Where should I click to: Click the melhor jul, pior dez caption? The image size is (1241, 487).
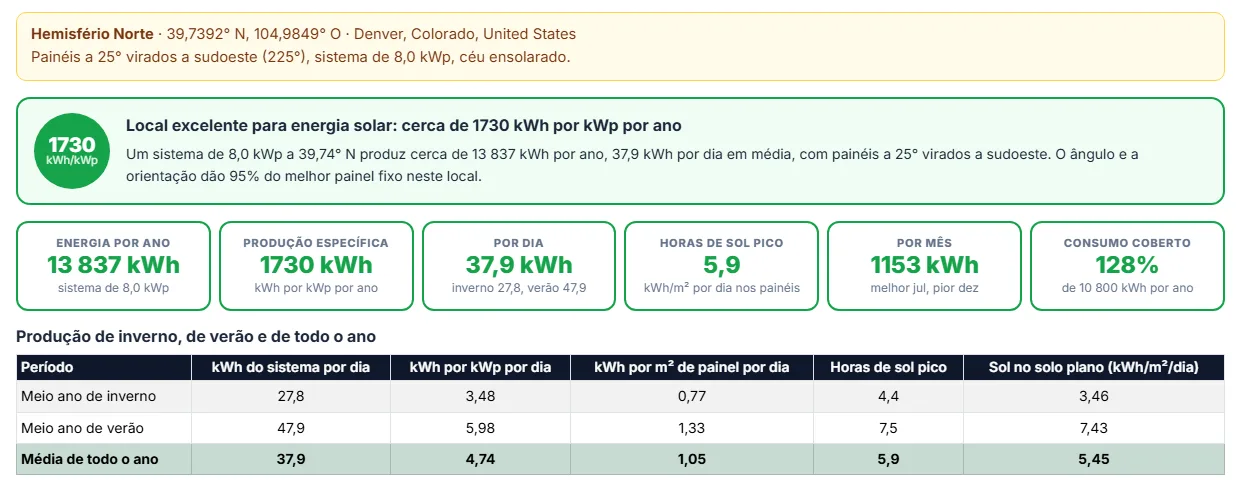924,288
